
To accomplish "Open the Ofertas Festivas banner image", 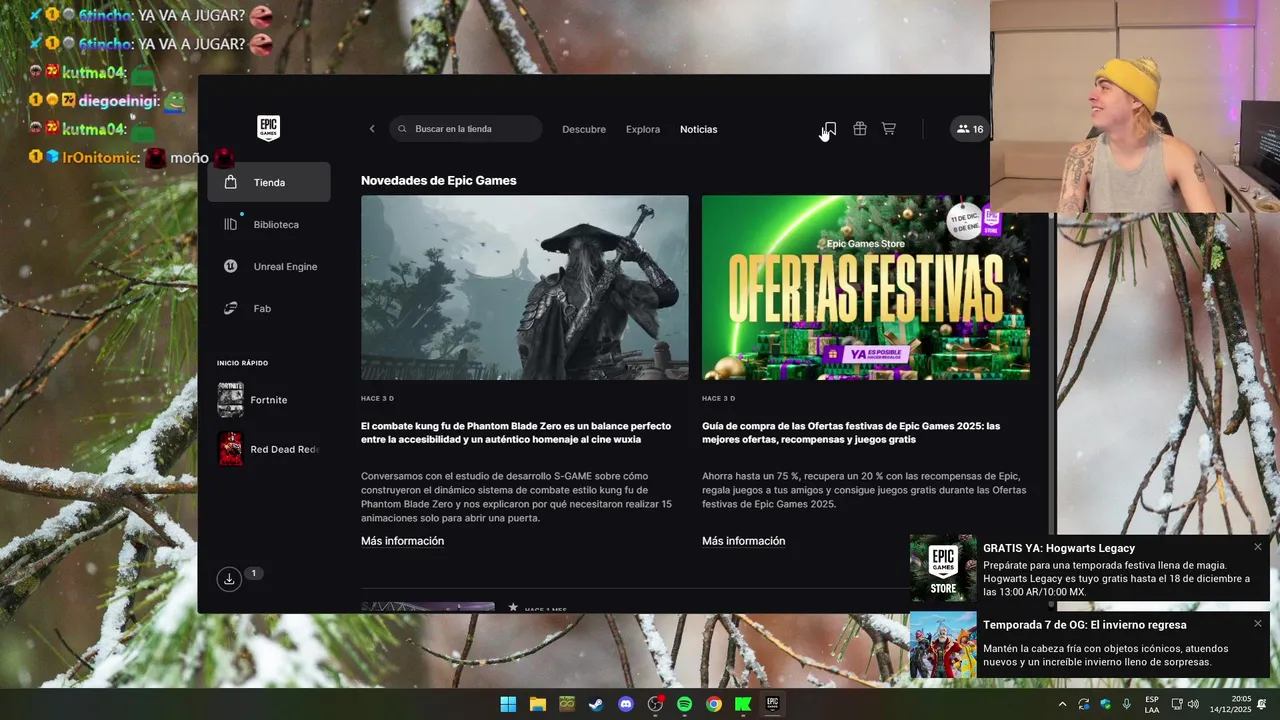I will point(866,287).
